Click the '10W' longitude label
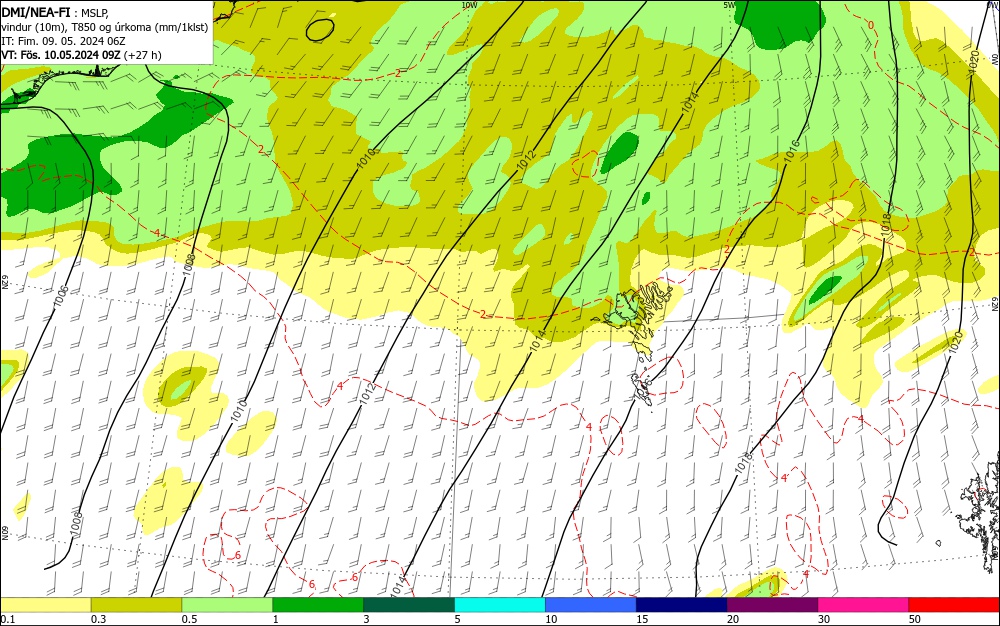 pos(469,5)
